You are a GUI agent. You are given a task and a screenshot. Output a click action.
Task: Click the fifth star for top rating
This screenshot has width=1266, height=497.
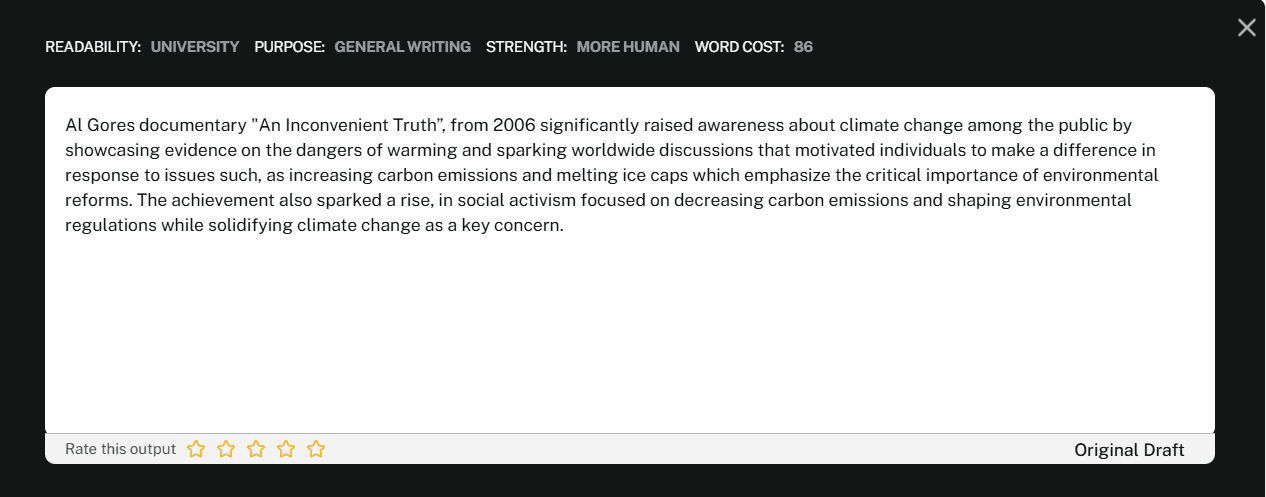316,450
